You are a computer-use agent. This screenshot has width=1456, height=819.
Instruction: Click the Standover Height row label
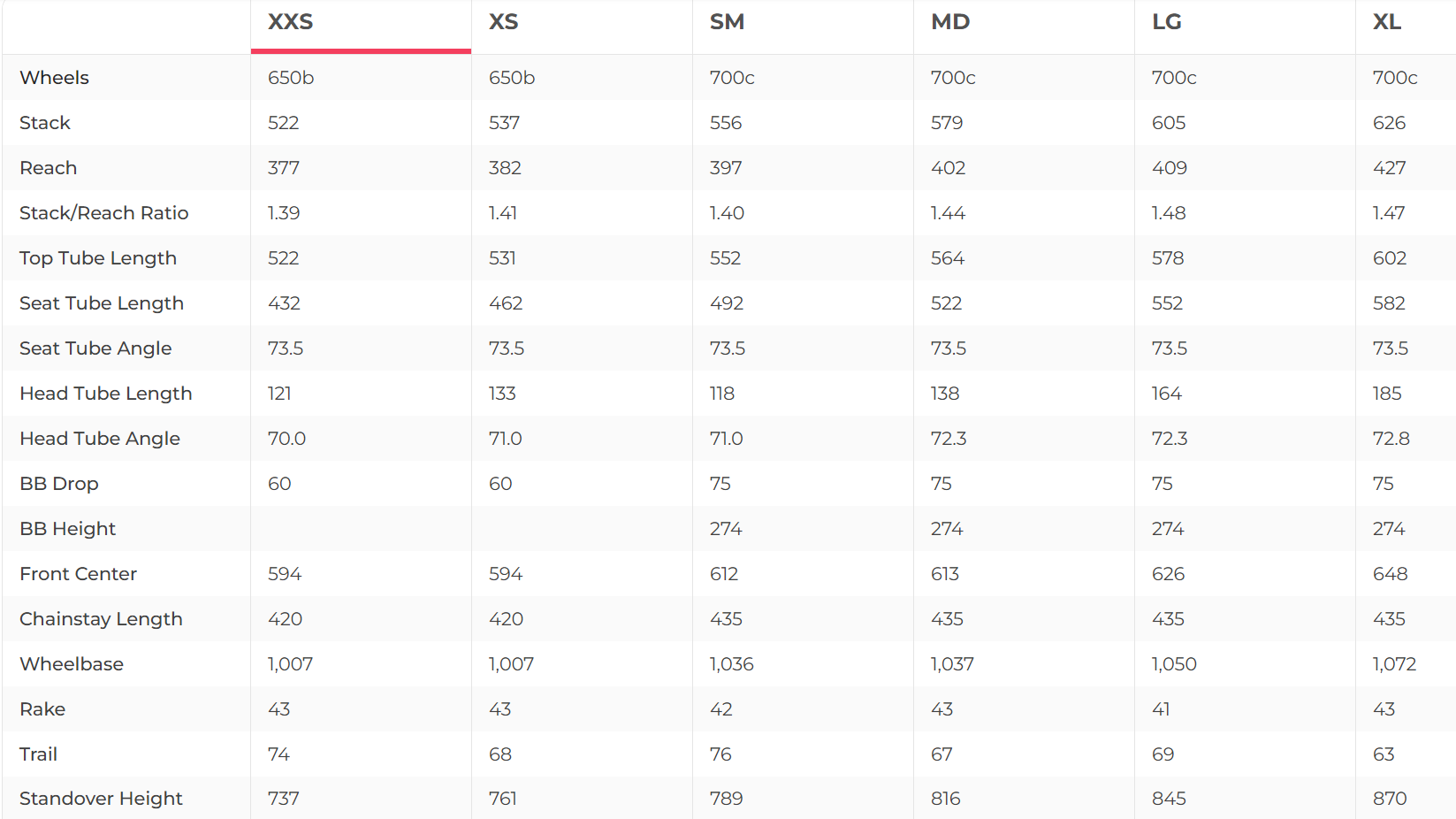coord(101,799)
